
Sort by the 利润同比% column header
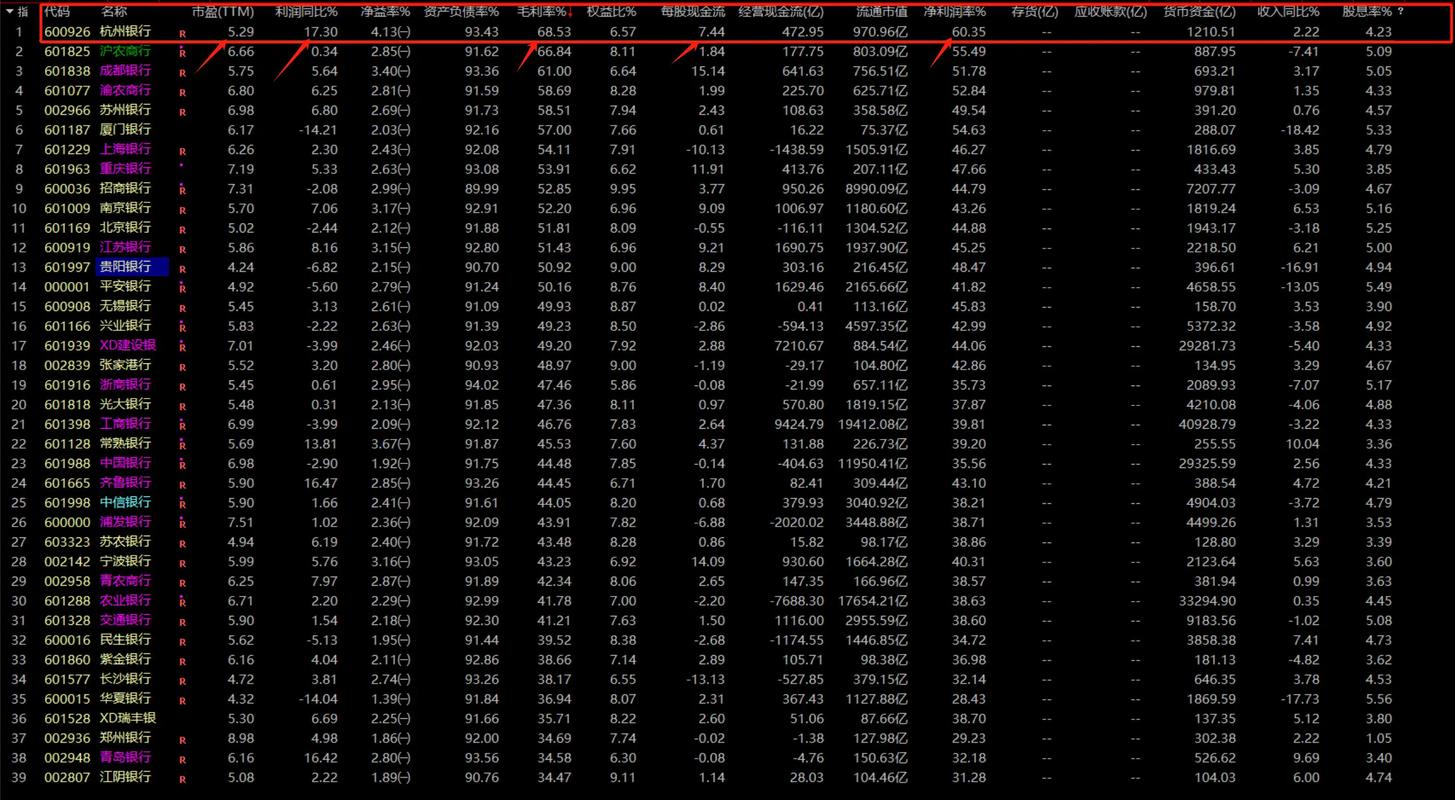coord(306,12)
